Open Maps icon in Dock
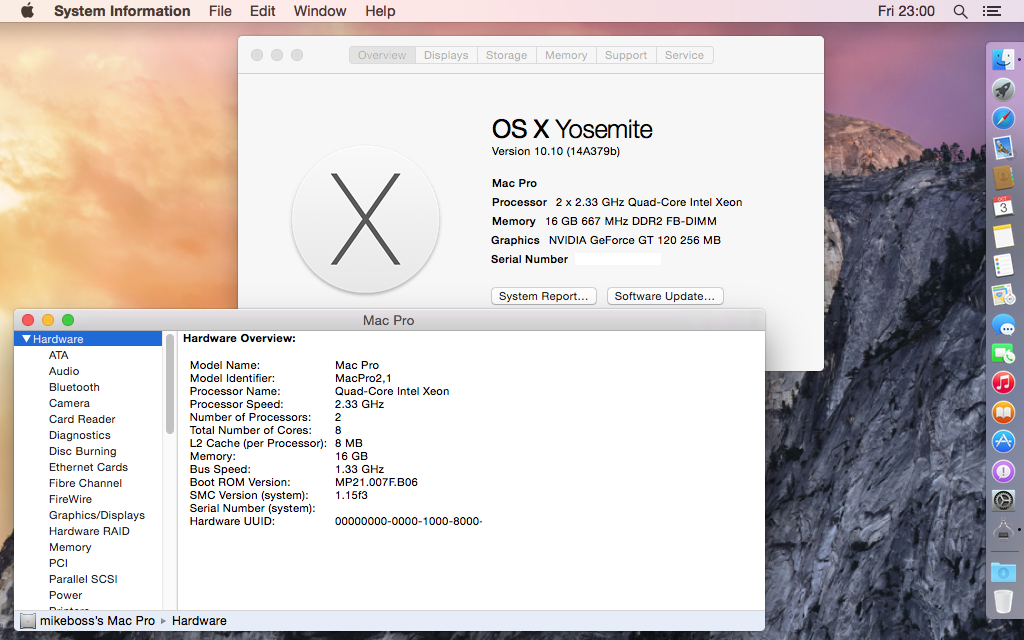The image size is (1024, 640). click(x=1003, y=295)
